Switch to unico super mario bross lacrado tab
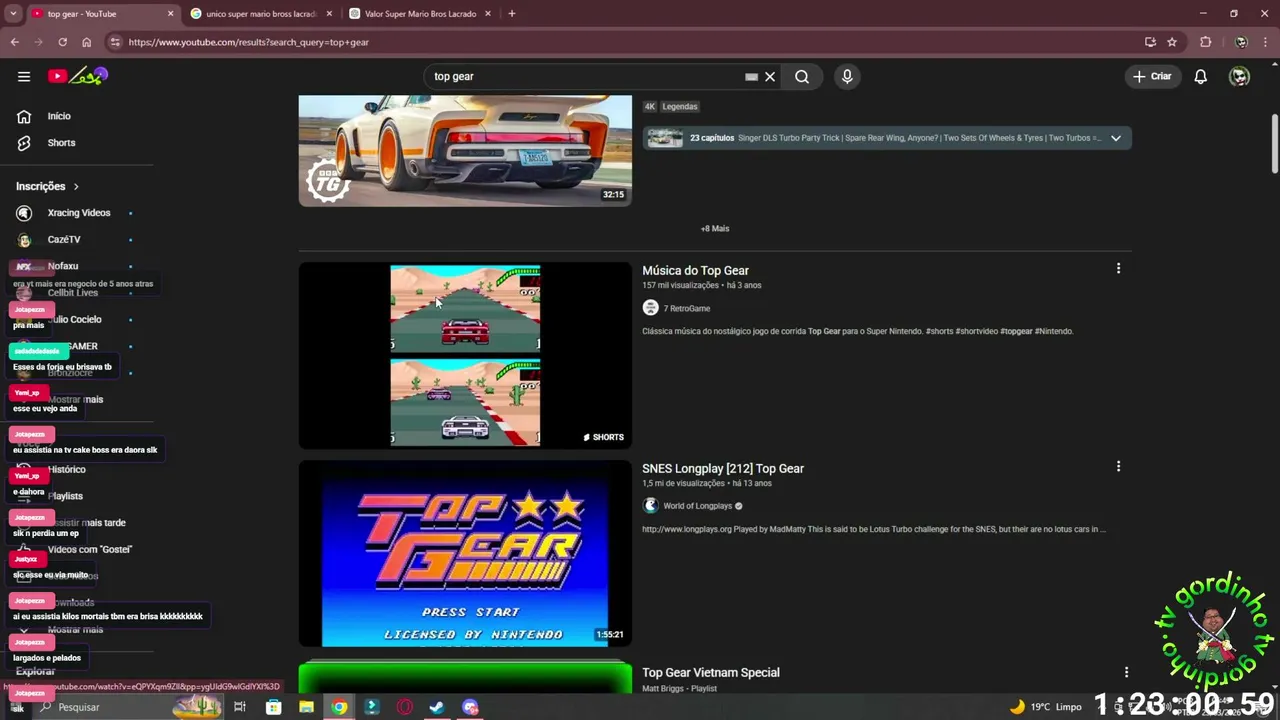 (260, 14)
